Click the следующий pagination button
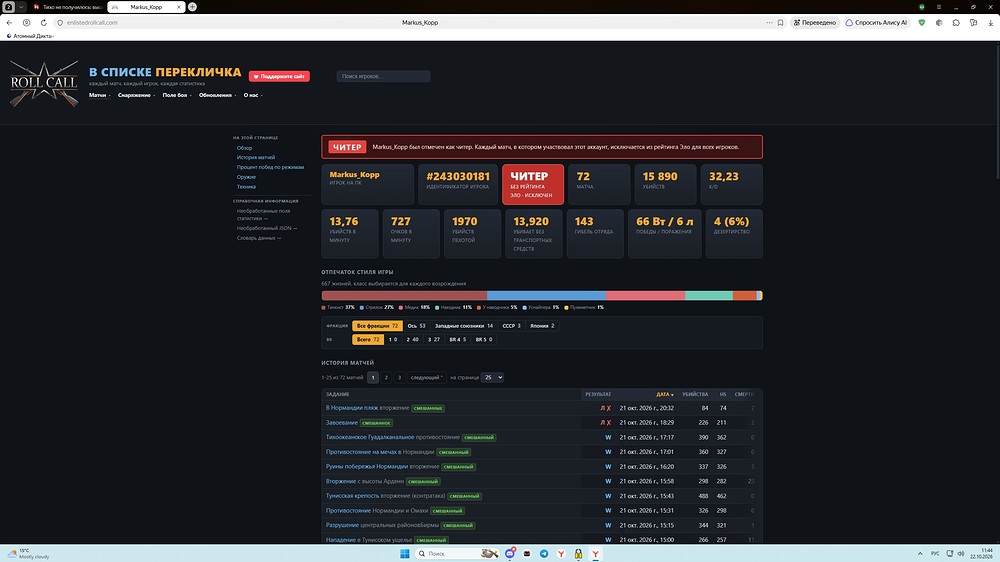The width and height of the screenshot is (1000, 562). (x=426, y=377)
